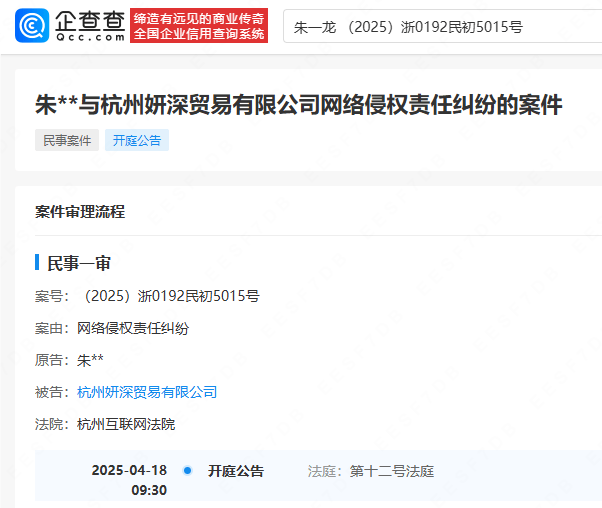Click the 民事一审 stage heading
This screenshot has height=508, width=602.
[79, 263]
